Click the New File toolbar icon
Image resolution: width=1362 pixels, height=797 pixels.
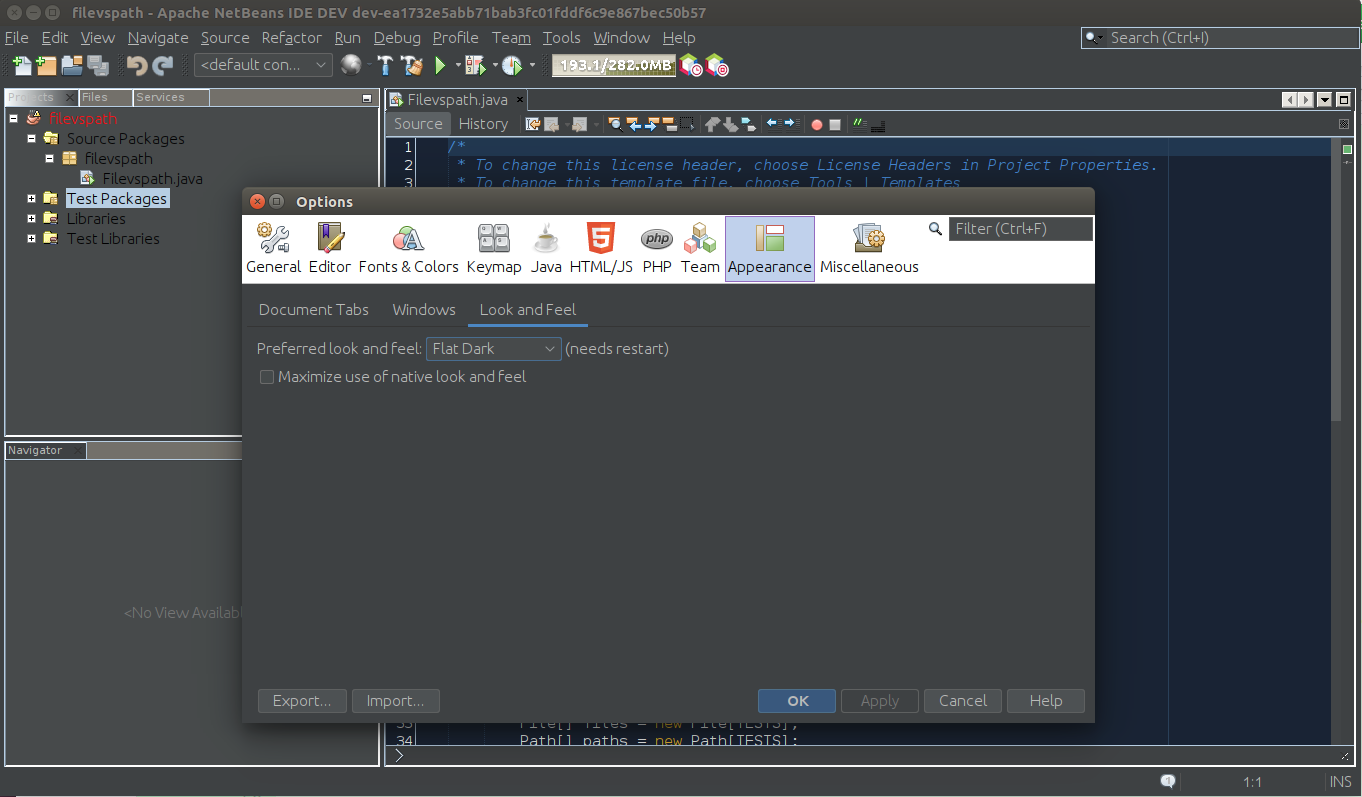[x=22, y=66]
